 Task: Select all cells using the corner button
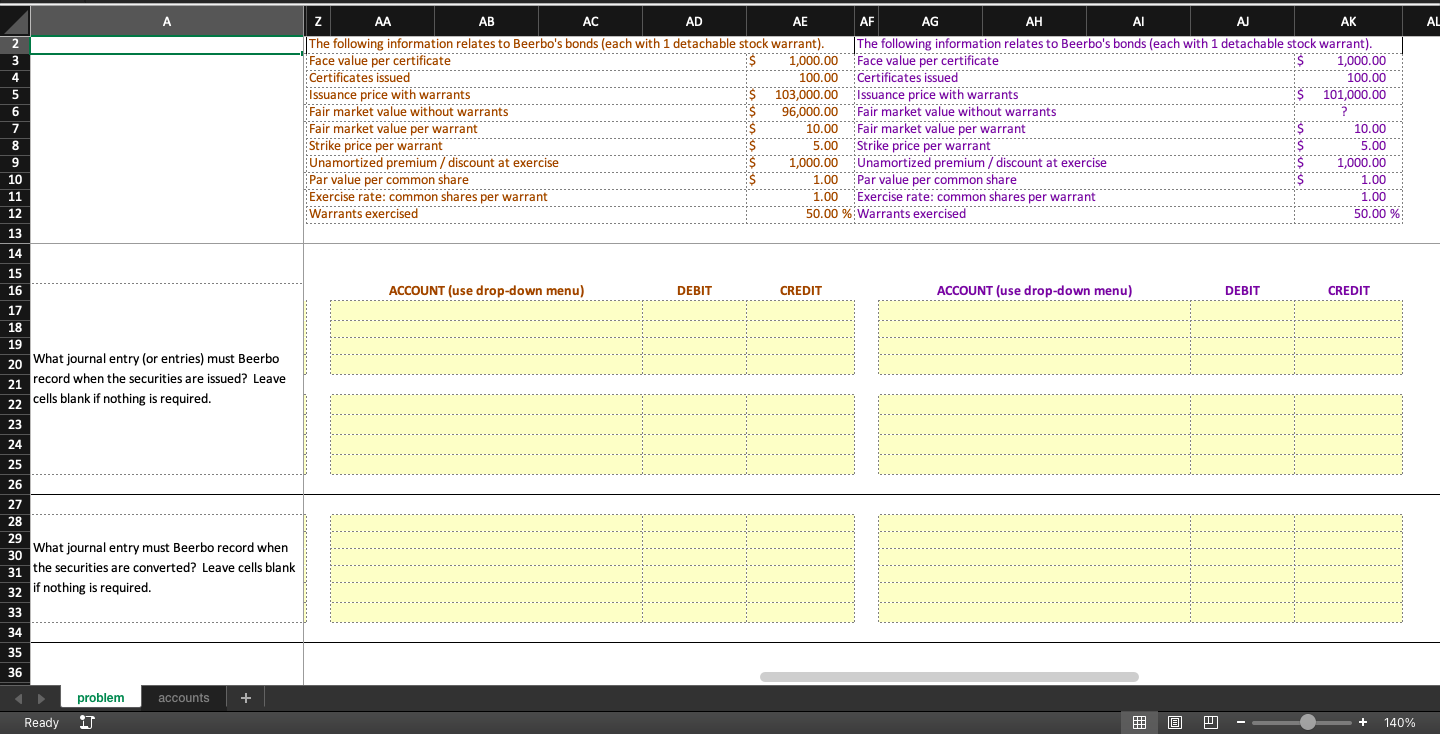tap(15, 21)
